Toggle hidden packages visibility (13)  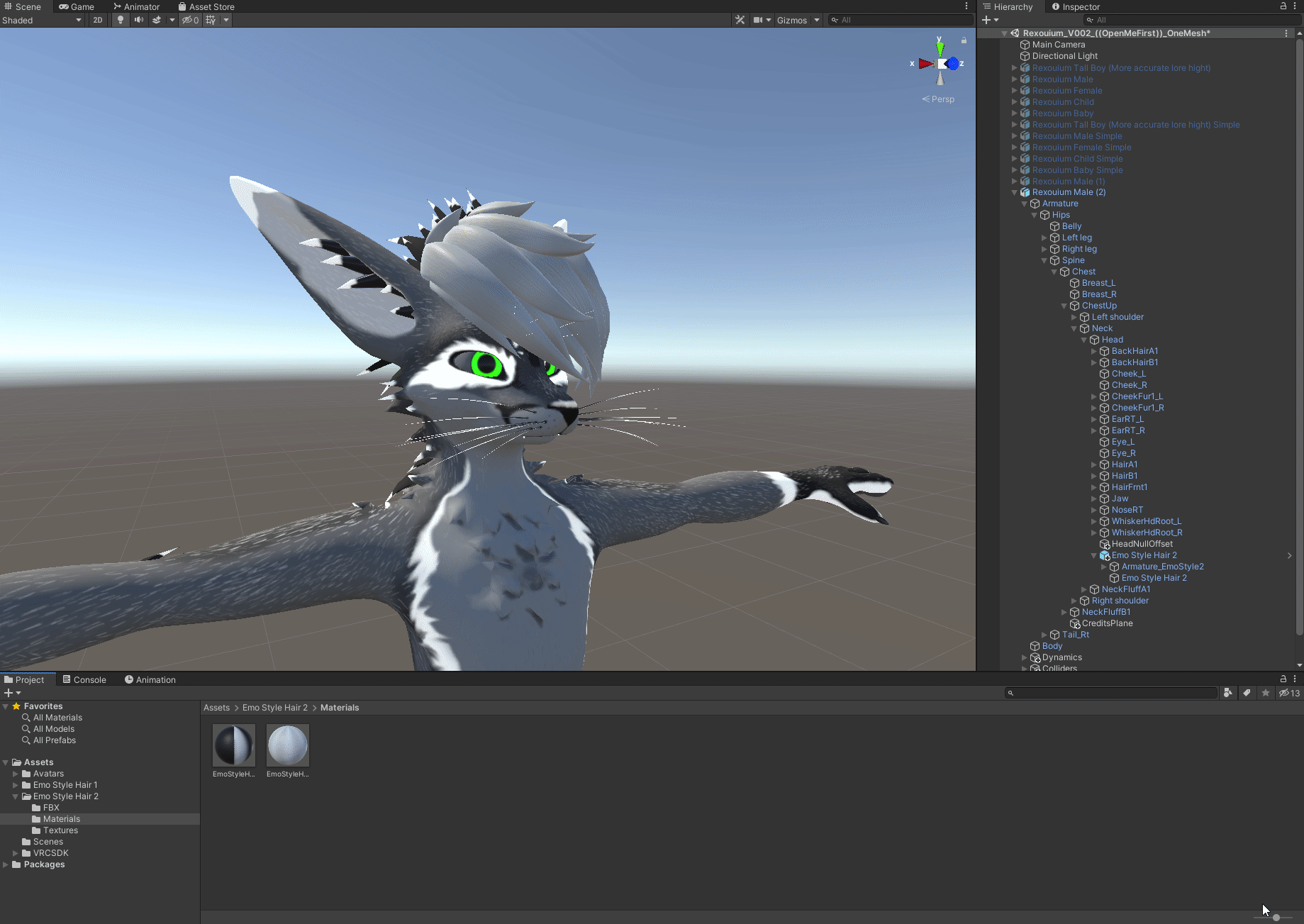click(1289, 693)
